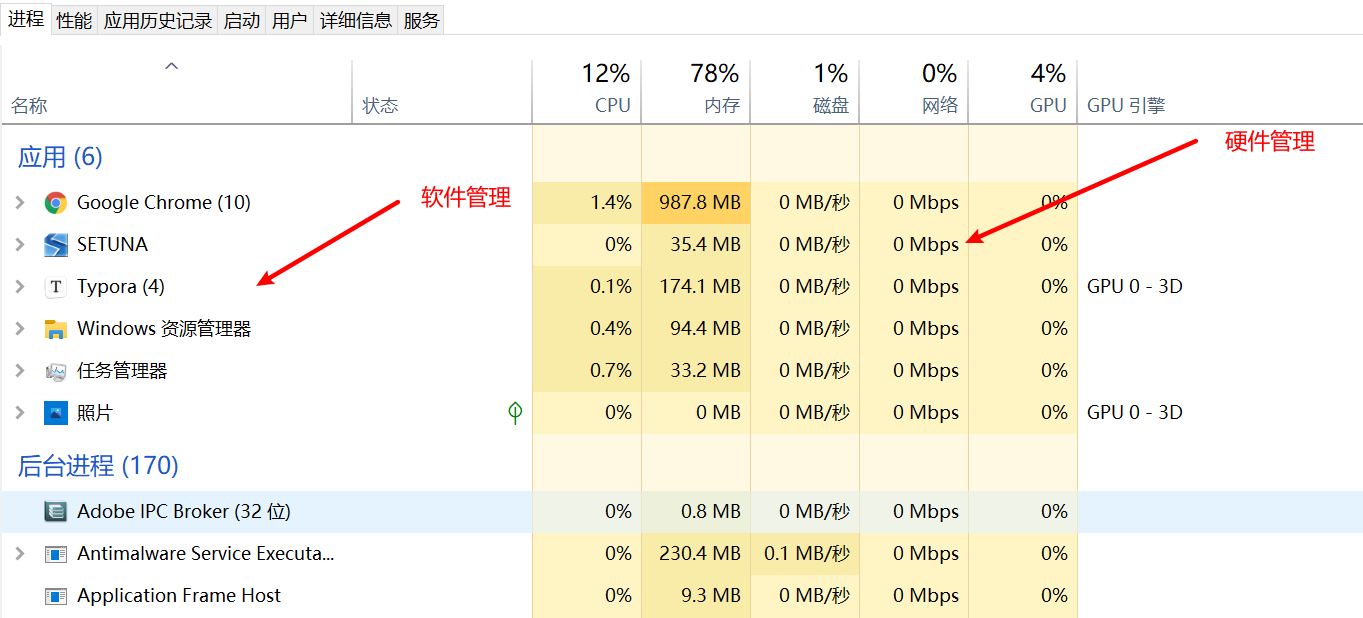
Task: Select Google Chrome's 987.8 MB memory cell
Action: coord(699,203)
